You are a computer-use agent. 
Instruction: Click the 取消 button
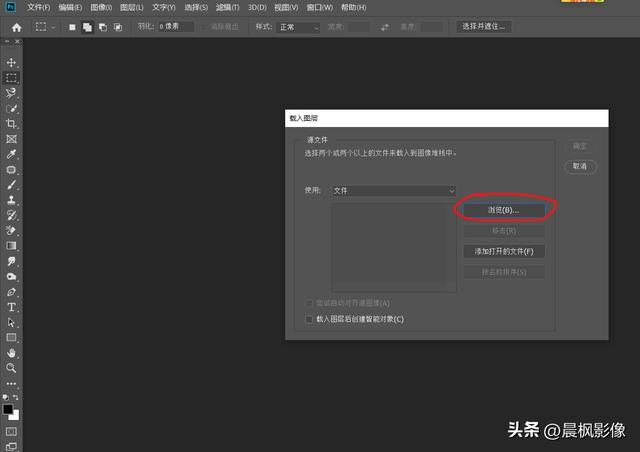click(580, 166)
